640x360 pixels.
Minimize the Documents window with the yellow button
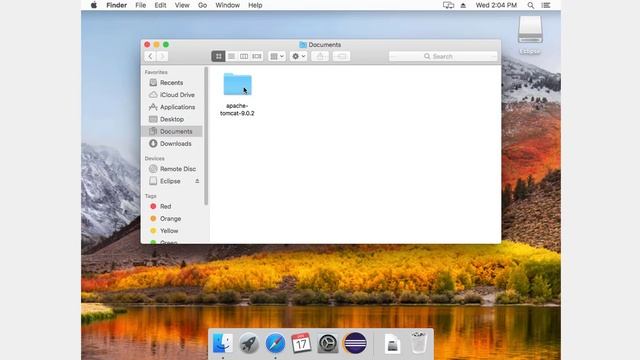tap(156, 44)
